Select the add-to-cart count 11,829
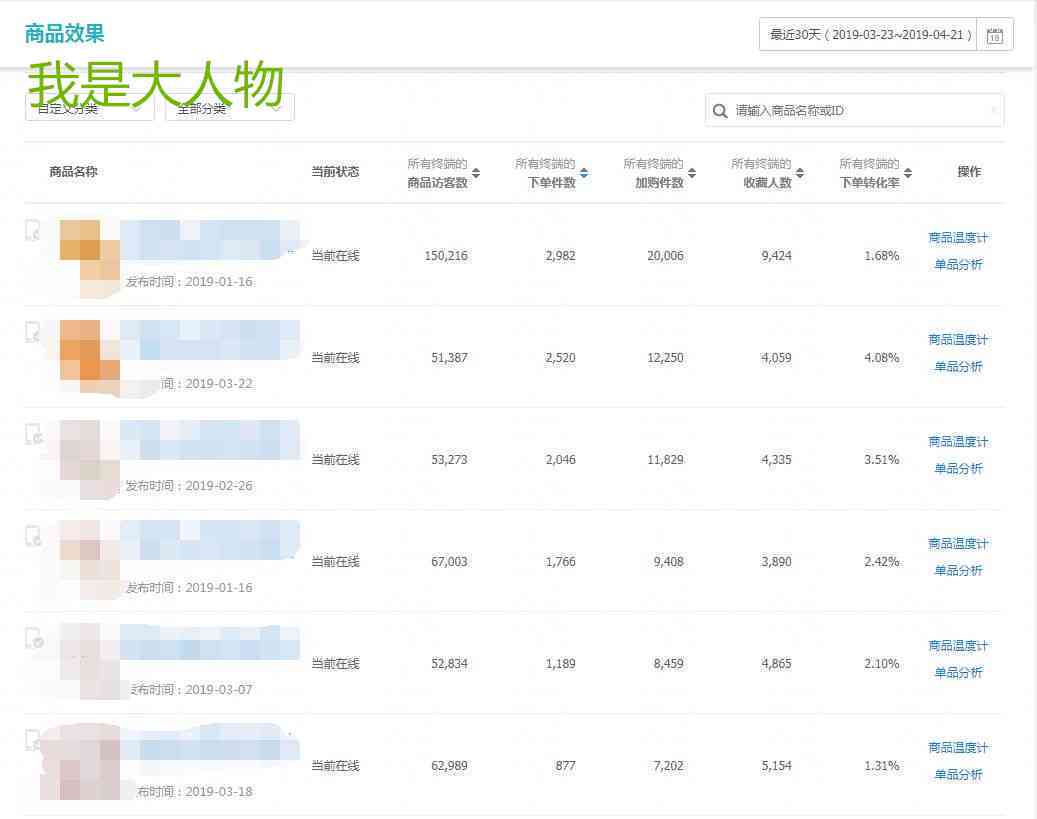 [x=665, y=460]
